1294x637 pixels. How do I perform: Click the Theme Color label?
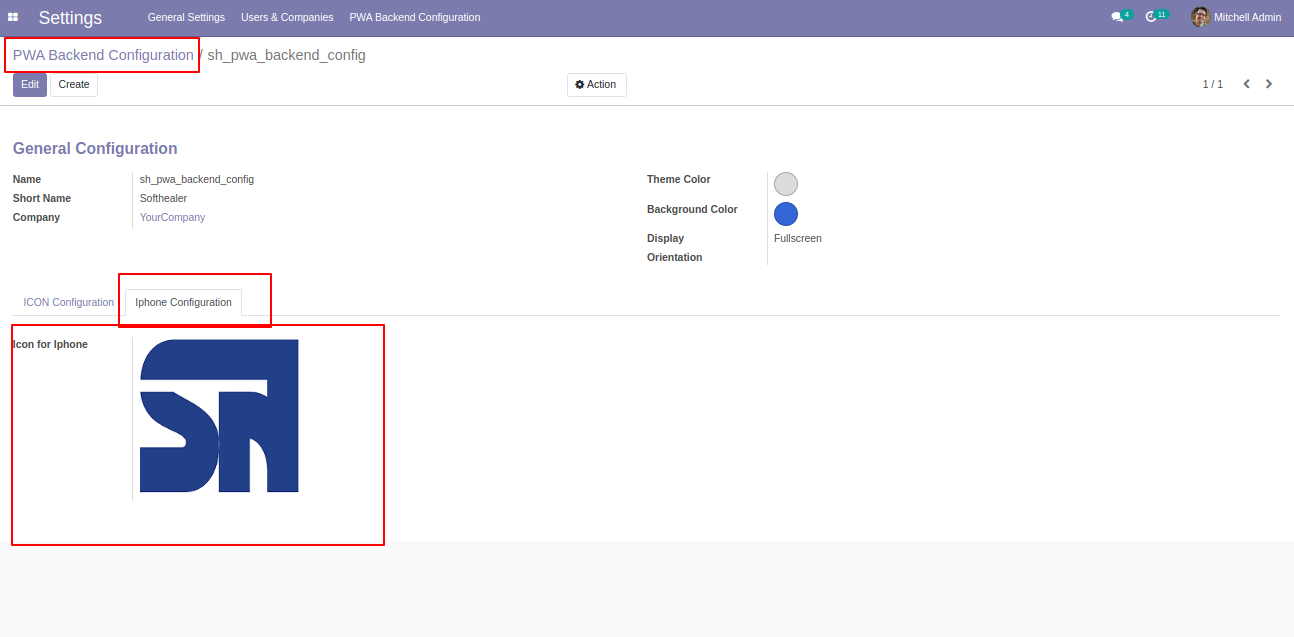[679, 179]
